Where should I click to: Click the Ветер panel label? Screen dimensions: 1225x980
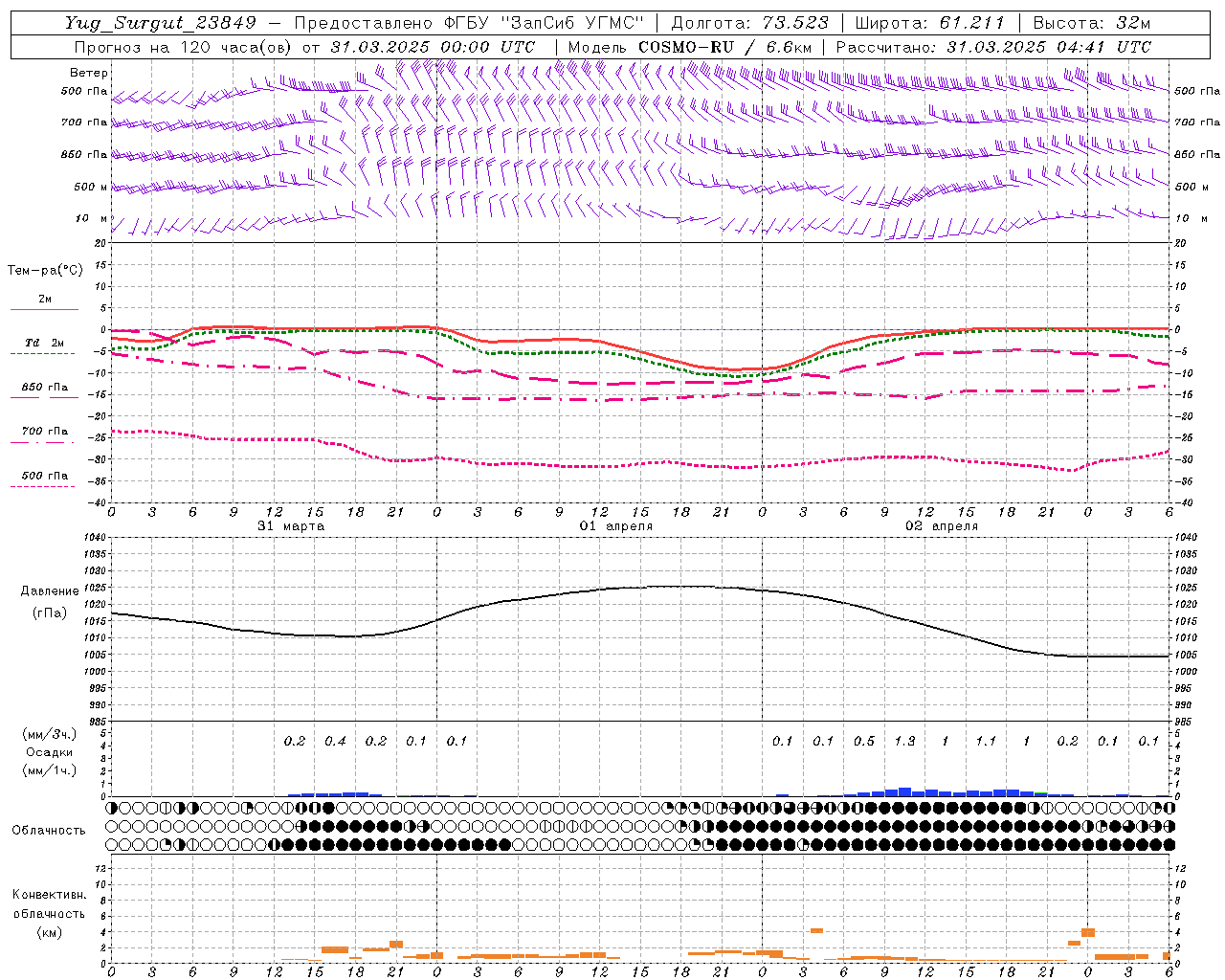tap(89, 73)
